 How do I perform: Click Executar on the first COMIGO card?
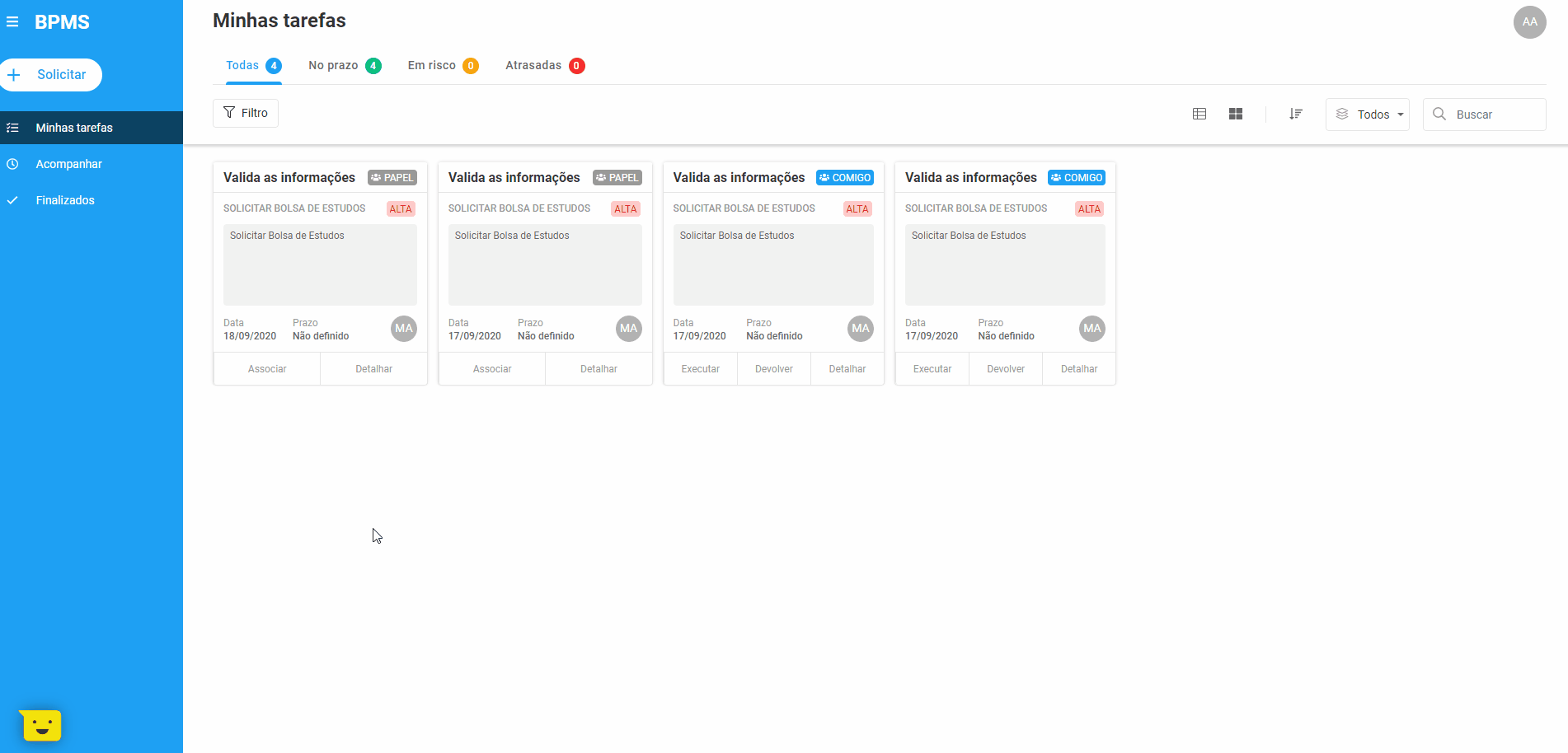pyautogui.click(x=701, y=369)
